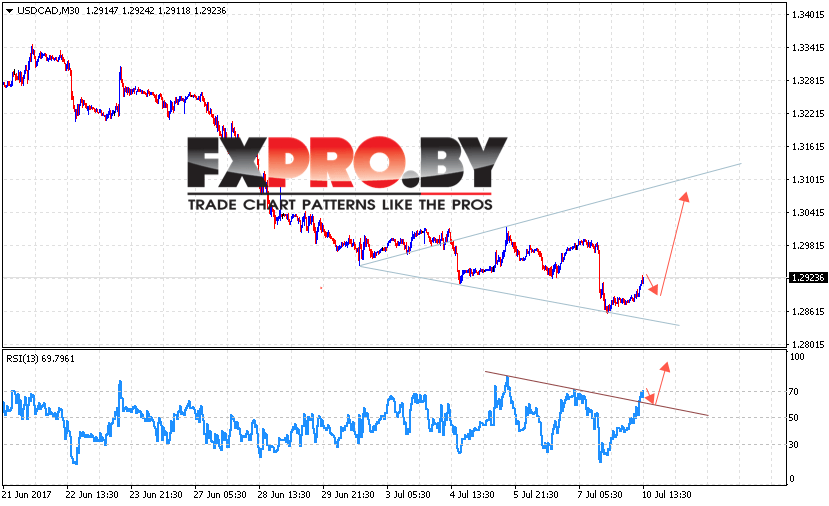Click the 3 Jul 05:30 time axis label

coord(408,495)
